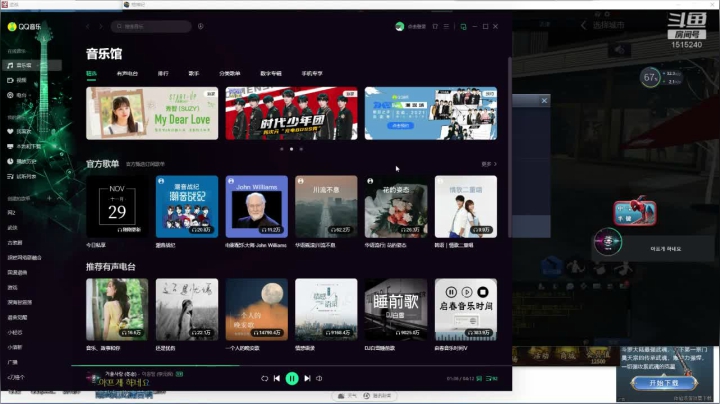Switch to the 分类歌单 playlists tab
This screenshot has width=720, height=404.
coord(230,73)
